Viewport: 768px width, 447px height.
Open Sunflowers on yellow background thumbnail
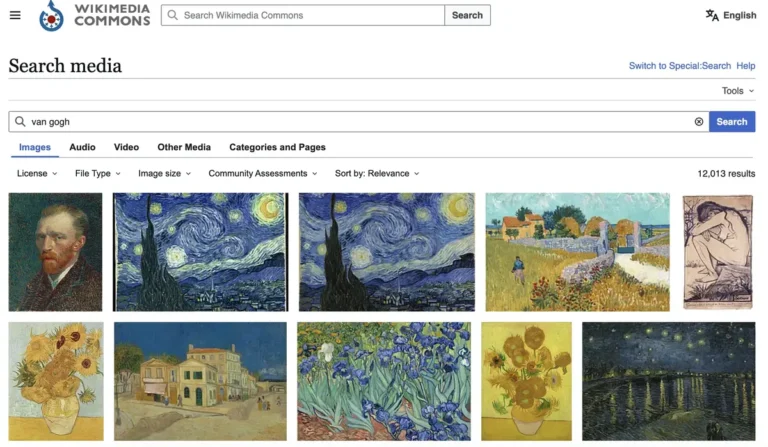527,381
